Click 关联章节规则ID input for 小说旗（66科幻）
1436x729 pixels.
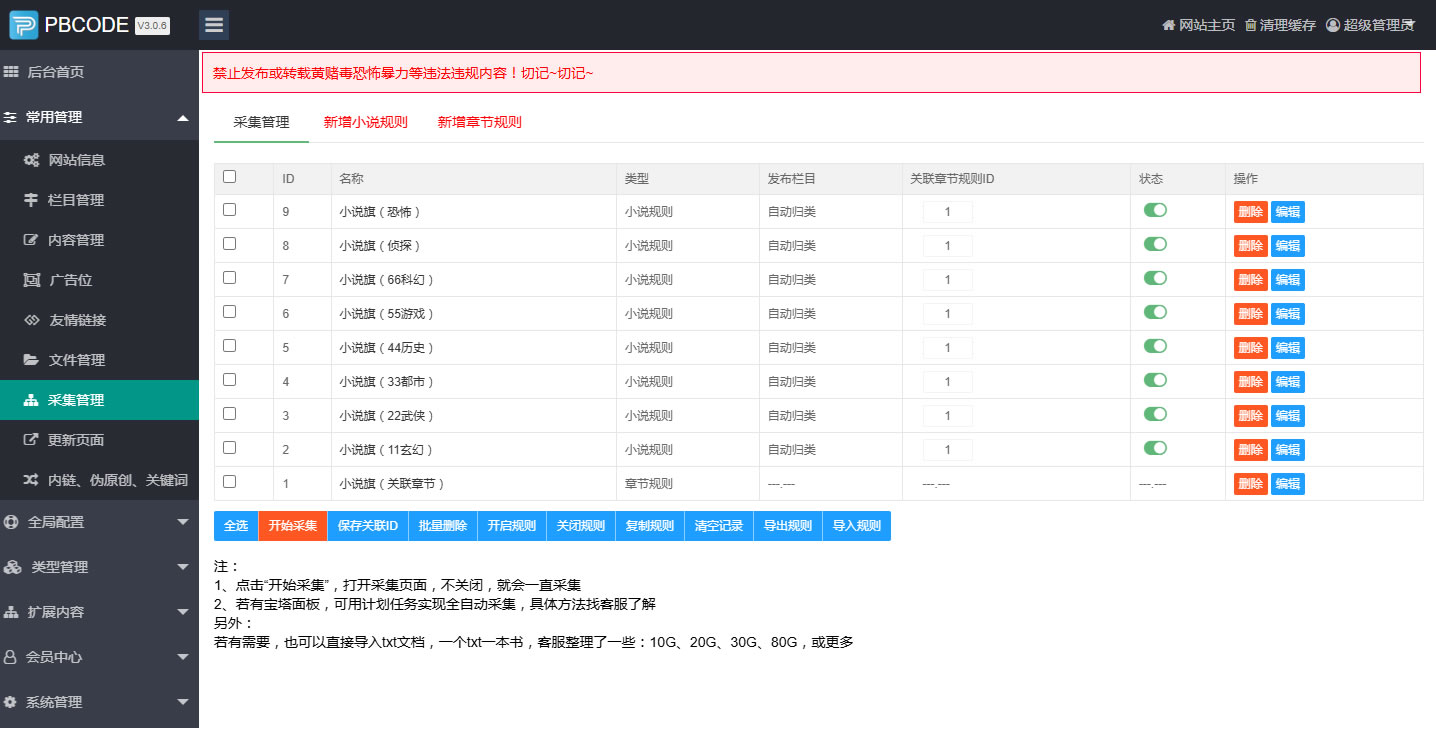click(947, 280)
